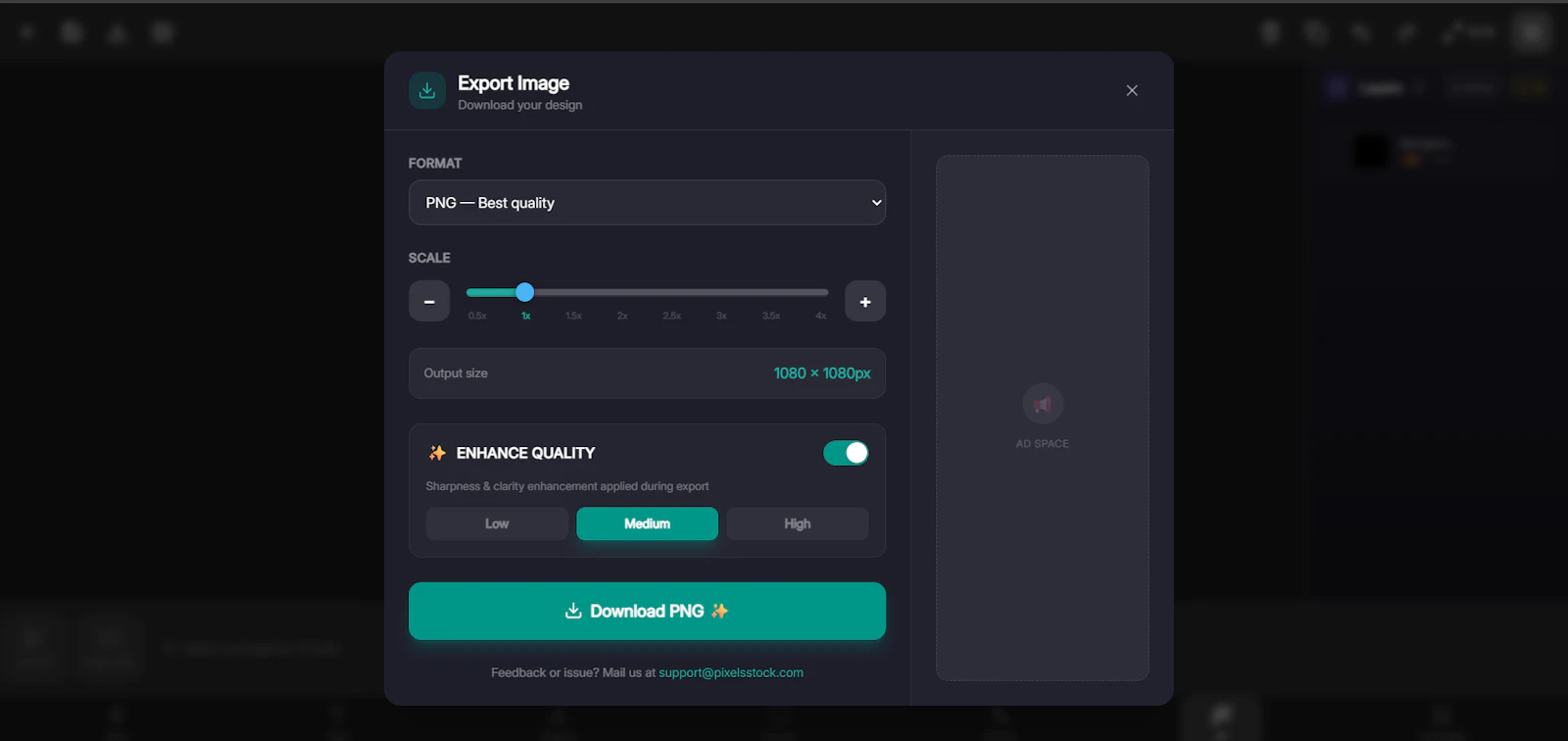Image resolution: width=1568 pixels, height=741 pixels.
Task: Close the Export Image dialog
Action: click(1132, 90)
